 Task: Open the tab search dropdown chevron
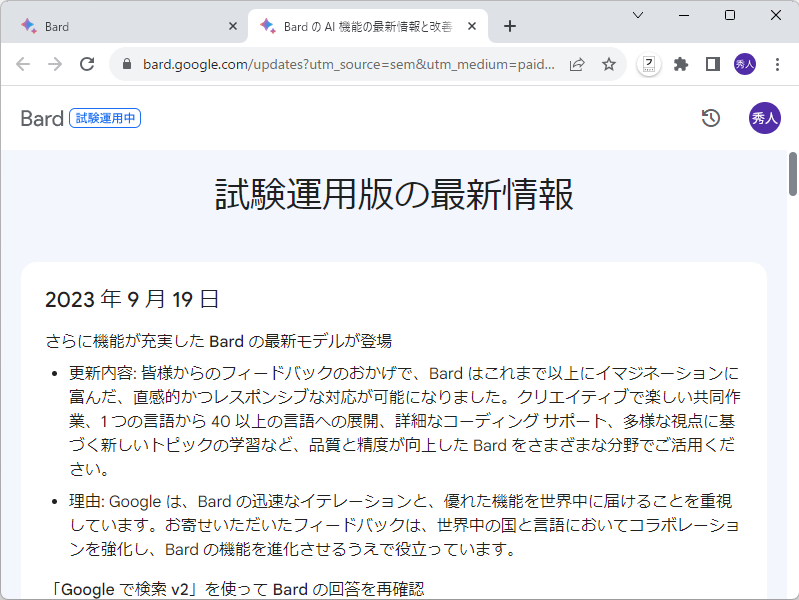click(x=637, y=15)
